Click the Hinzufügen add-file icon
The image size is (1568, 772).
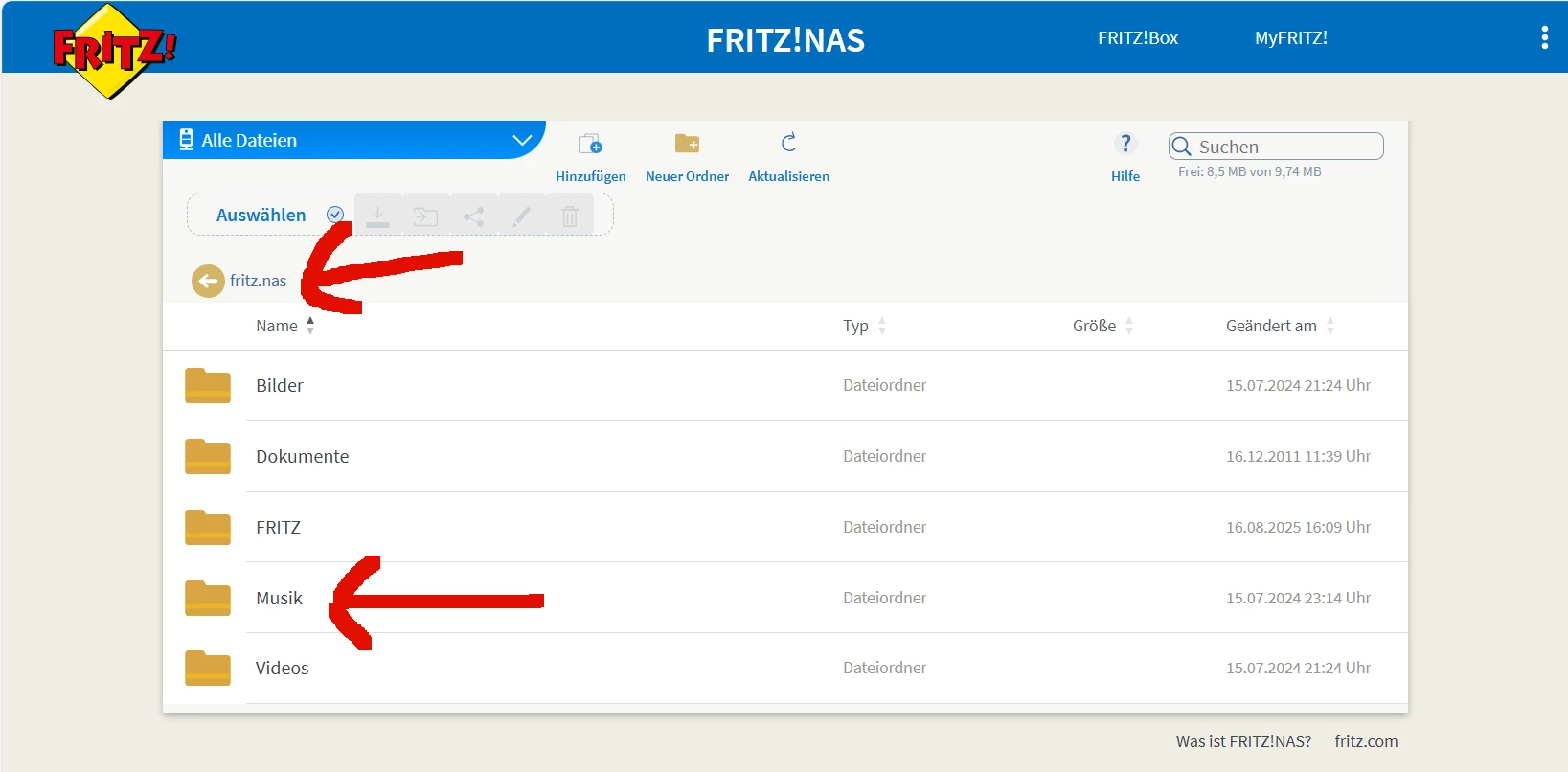(590, 144)
